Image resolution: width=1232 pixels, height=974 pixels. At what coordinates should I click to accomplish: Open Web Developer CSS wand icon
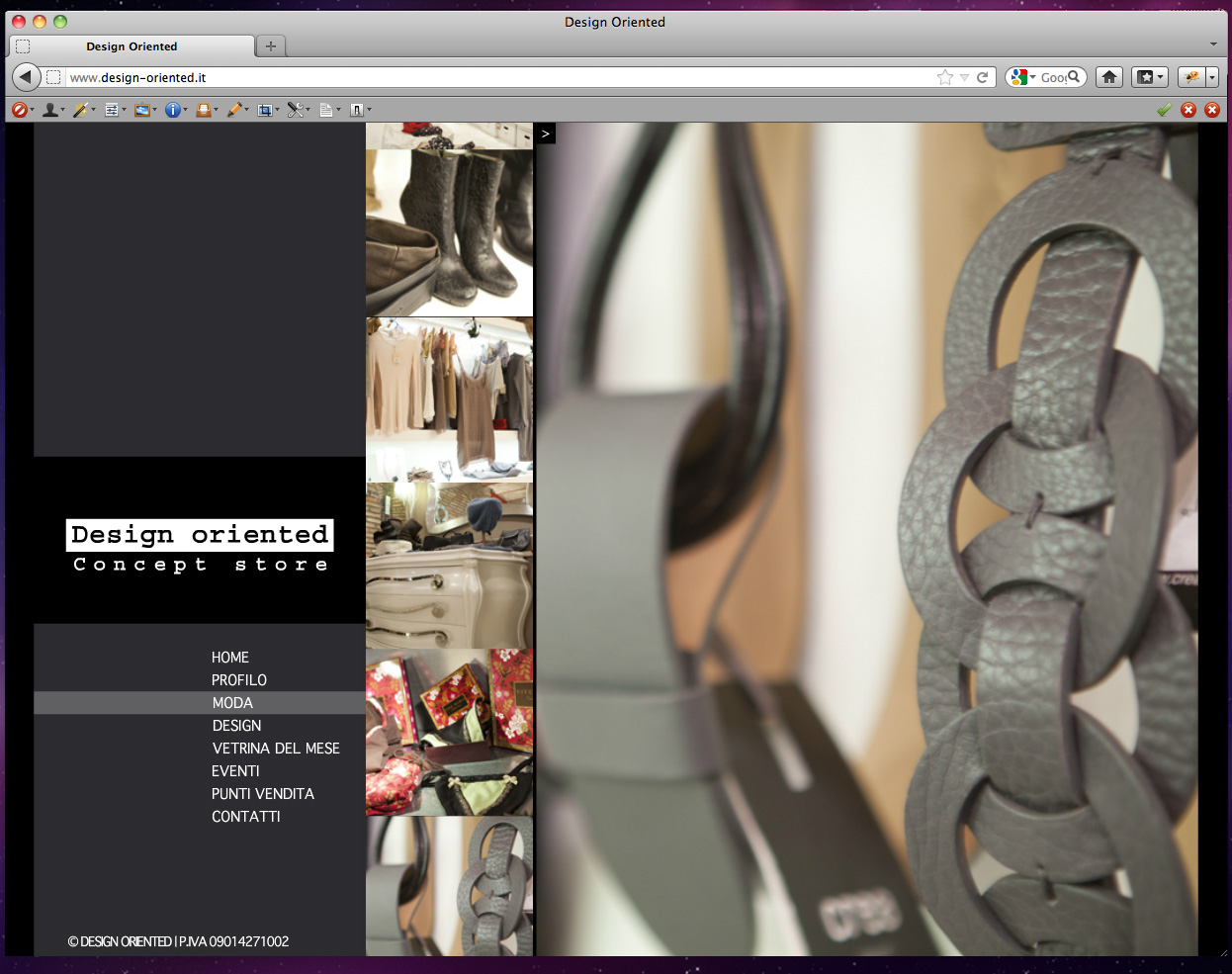[x=80, y=110]
